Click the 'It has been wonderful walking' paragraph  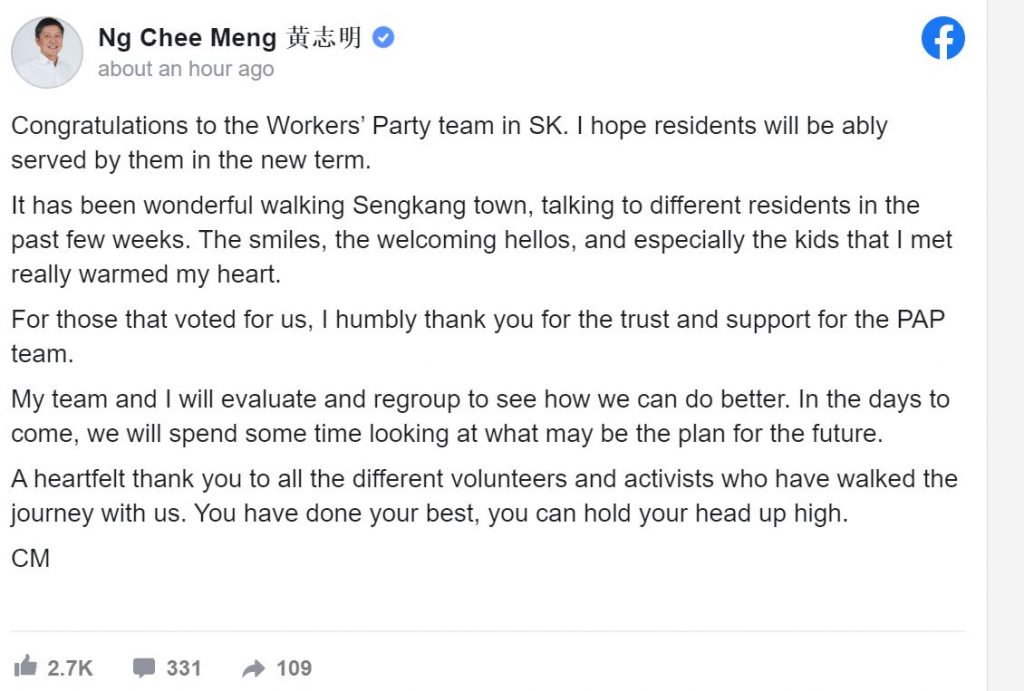(x=482, y=240)
